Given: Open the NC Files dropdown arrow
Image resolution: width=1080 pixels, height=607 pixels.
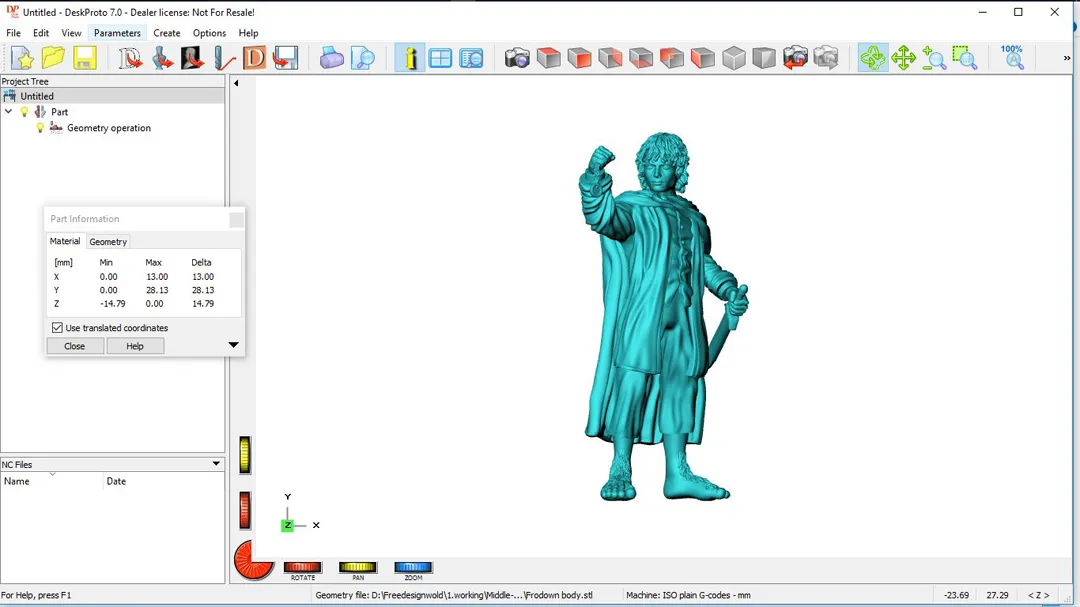Looking at the screenshot, I should pyautogui.click(x=216, y=464).
